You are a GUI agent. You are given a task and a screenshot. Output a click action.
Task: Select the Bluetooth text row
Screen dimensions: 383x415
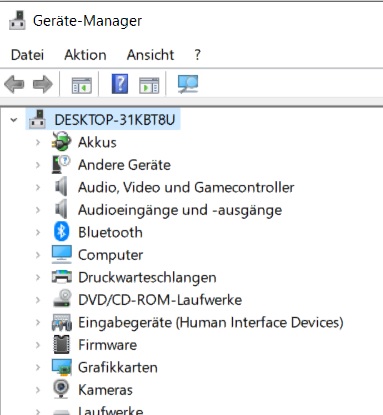pyautogui.click(x=110, y=232)
